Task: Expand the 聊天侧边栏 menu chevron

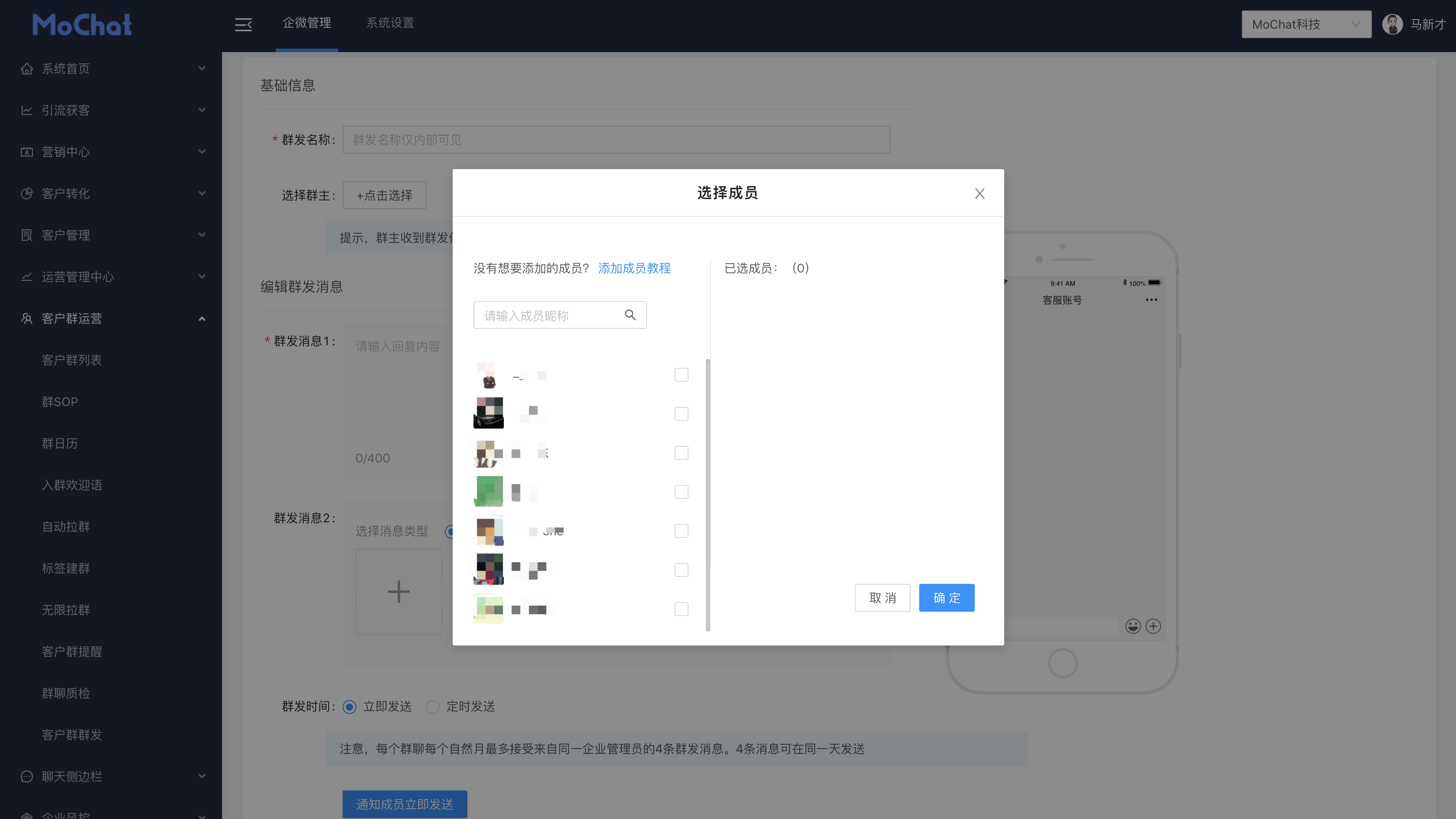Action: tap(202, 776)
